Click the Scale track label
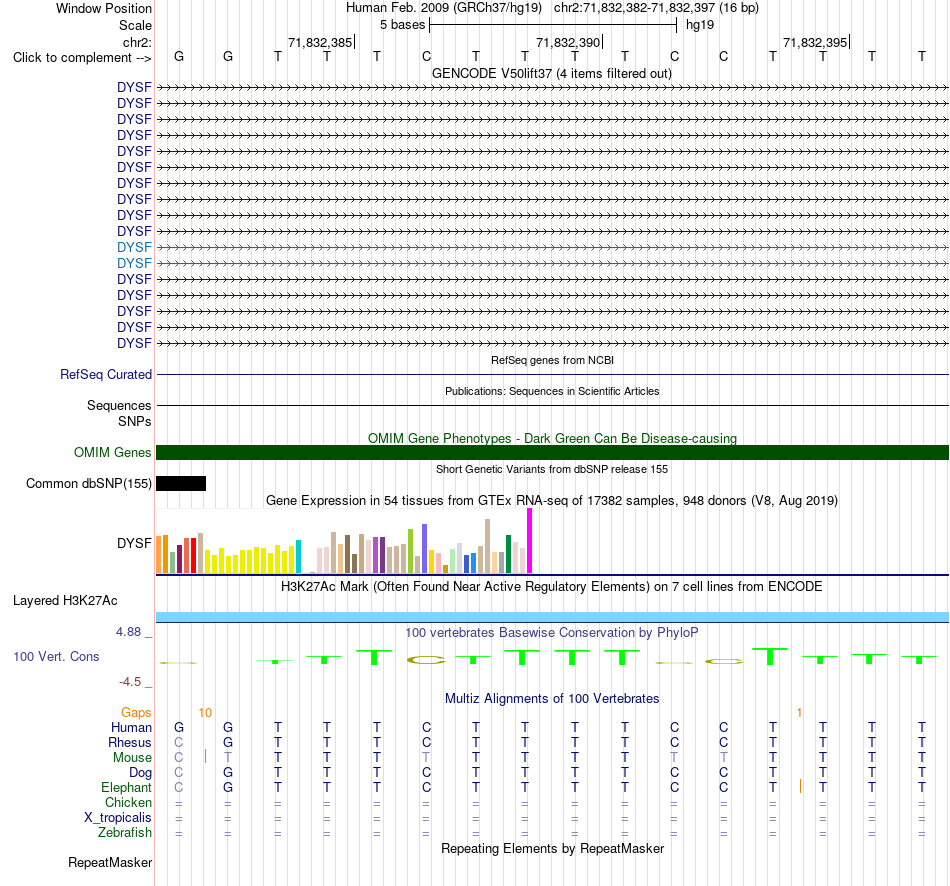Screen dimensions: 950x886 [135, 25]
